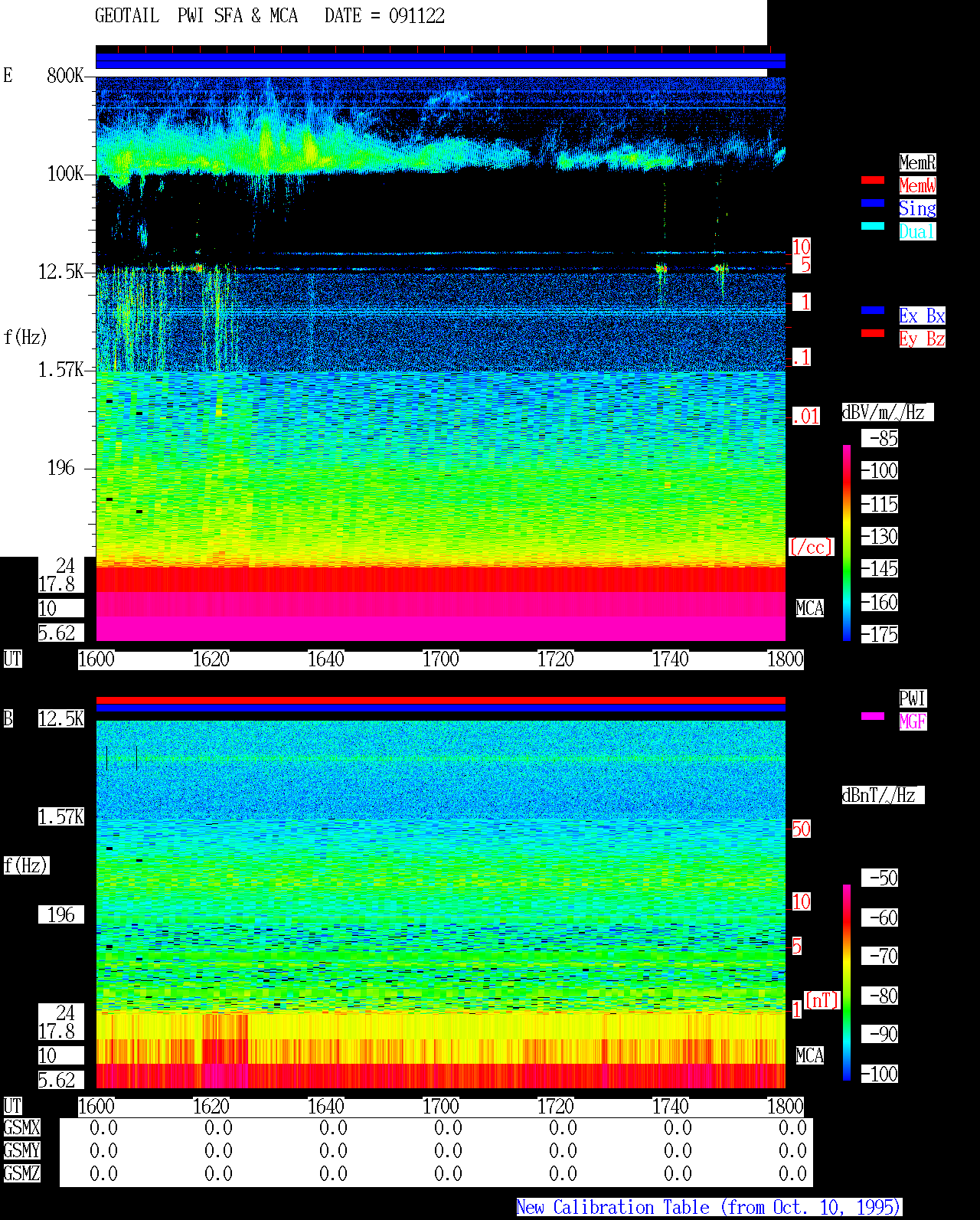The image size is (980, 1220).
Task: Click the dBV/m/√Hz color scale bar
Action: pos(847,542)
